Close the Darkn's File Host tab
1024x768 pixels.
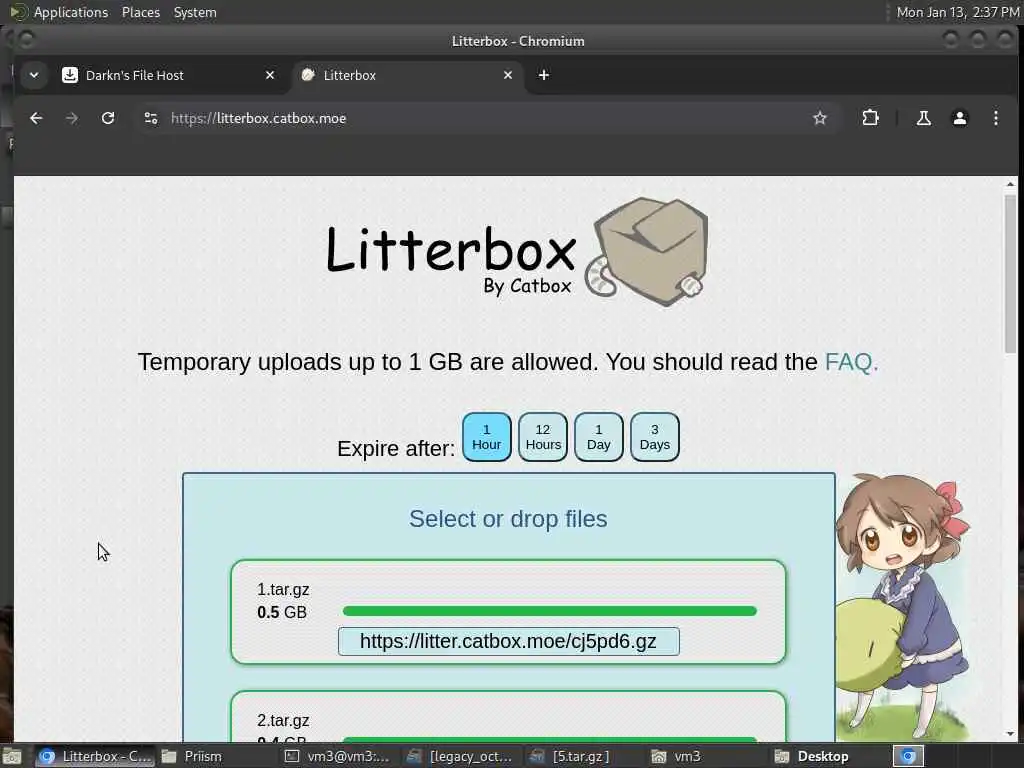tap(270, 75)
